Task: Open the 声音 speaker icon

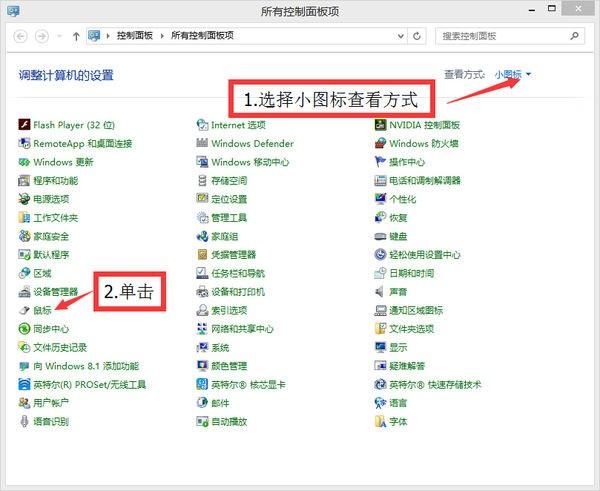Action: pyautogui.click(x=380, y=292)
